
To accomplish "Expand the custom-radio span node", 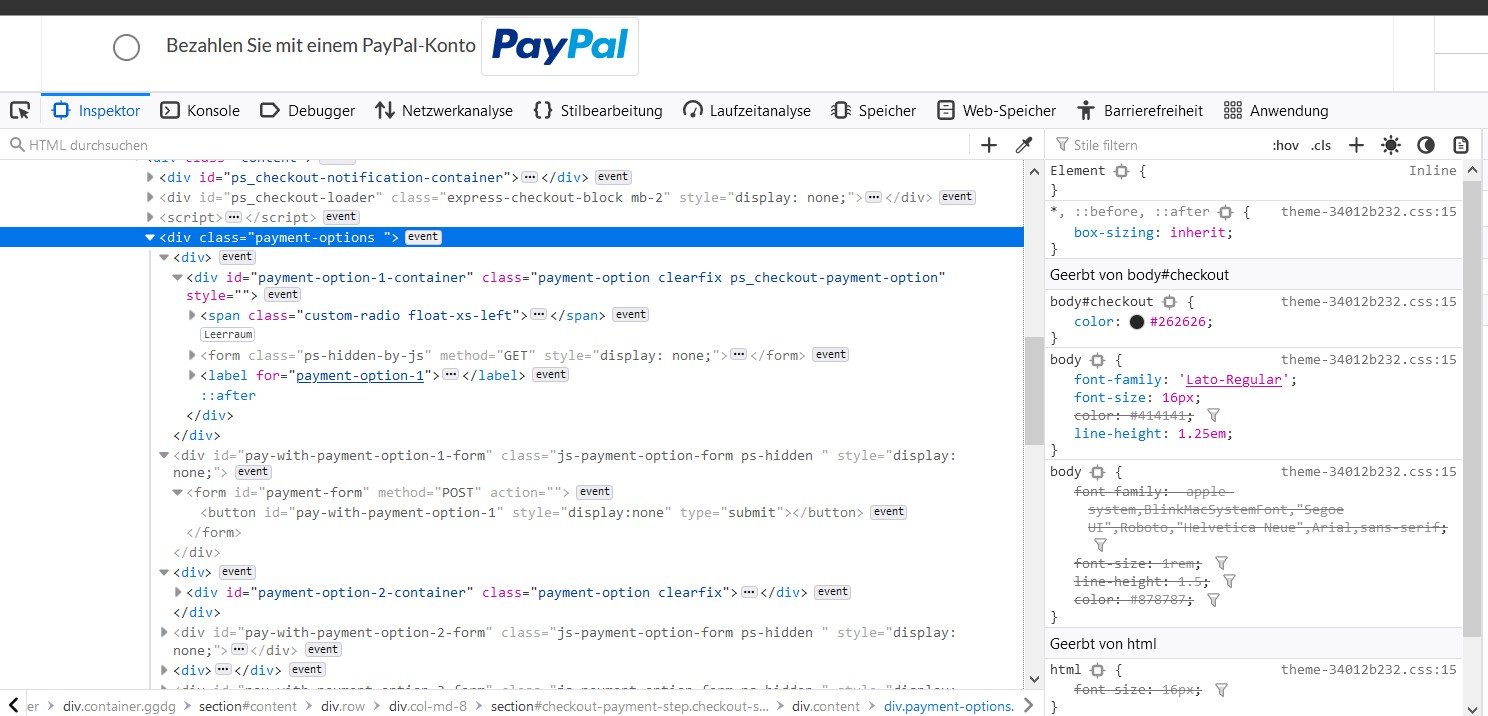I will (x=192, y=315).
